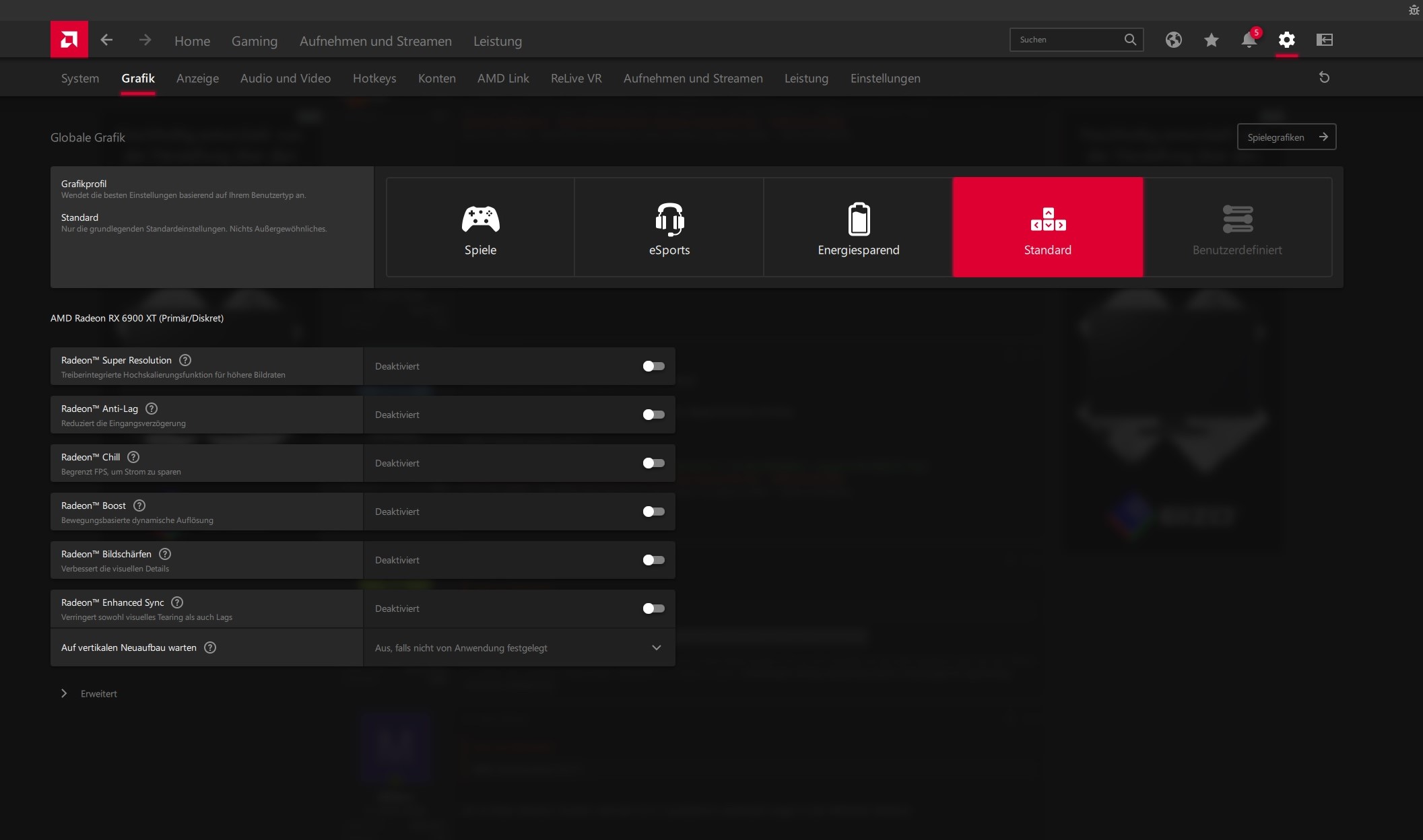Open top Leistung menu

pos(498,41)
